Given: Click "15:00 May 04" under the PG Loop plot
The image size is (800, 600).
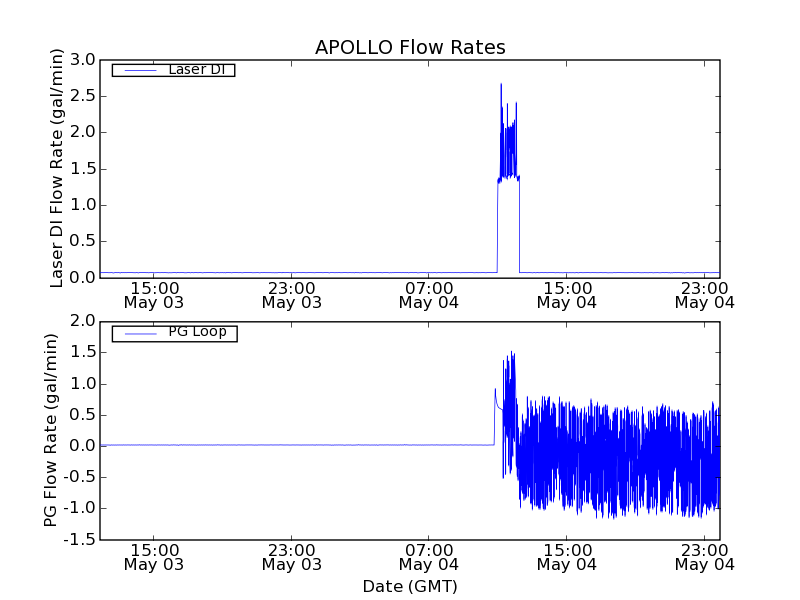Looking at the screenshot, I should [566, 557].
